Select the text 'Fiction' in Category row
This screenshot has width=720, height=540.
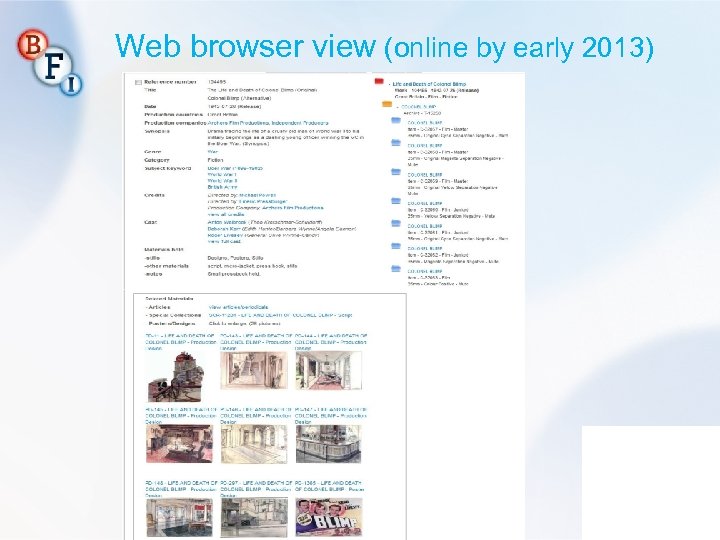[x=215, y=160]
